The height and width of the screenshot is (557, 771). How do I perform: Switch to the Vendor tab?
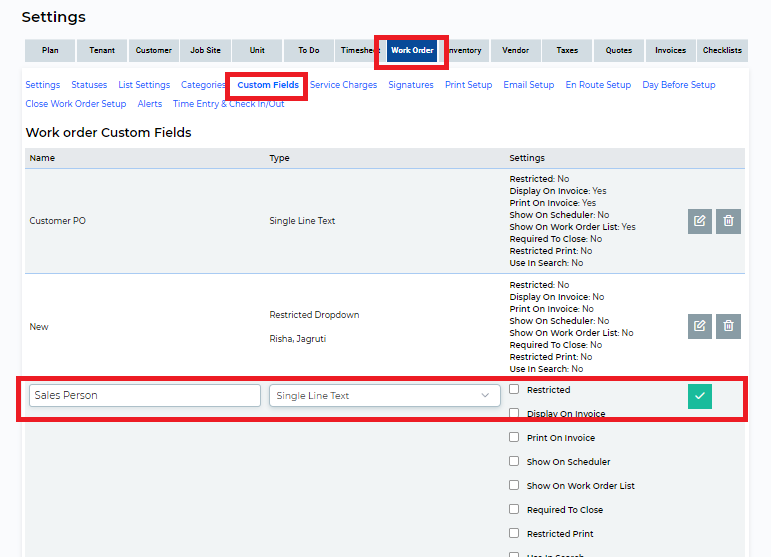[515, 50]
